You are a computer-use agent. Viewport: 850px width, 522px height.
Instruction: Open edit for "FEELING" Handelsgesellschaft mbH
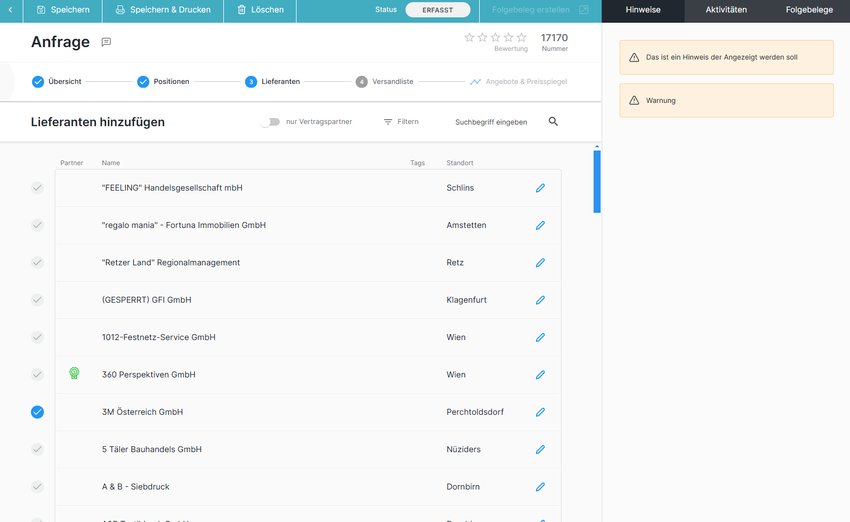tap(540, 188)
